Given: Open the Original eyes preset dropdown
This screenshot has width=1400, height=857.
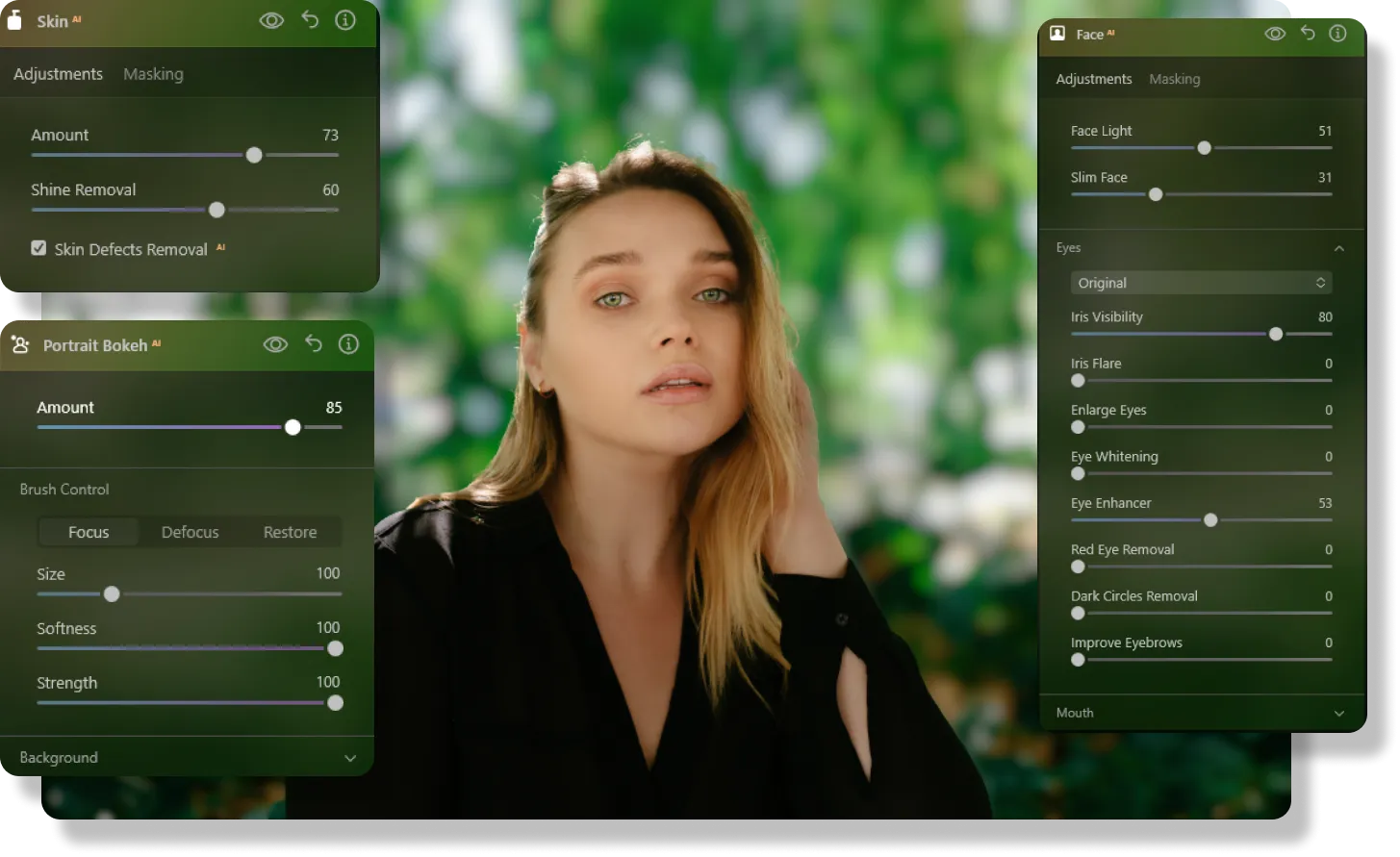Looking at the screenshot, I should 1201,283.
